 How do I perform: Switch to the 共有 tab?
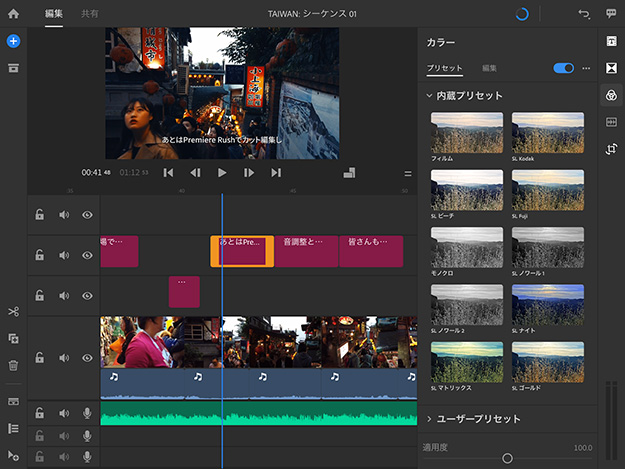click(x=90, y=14)
